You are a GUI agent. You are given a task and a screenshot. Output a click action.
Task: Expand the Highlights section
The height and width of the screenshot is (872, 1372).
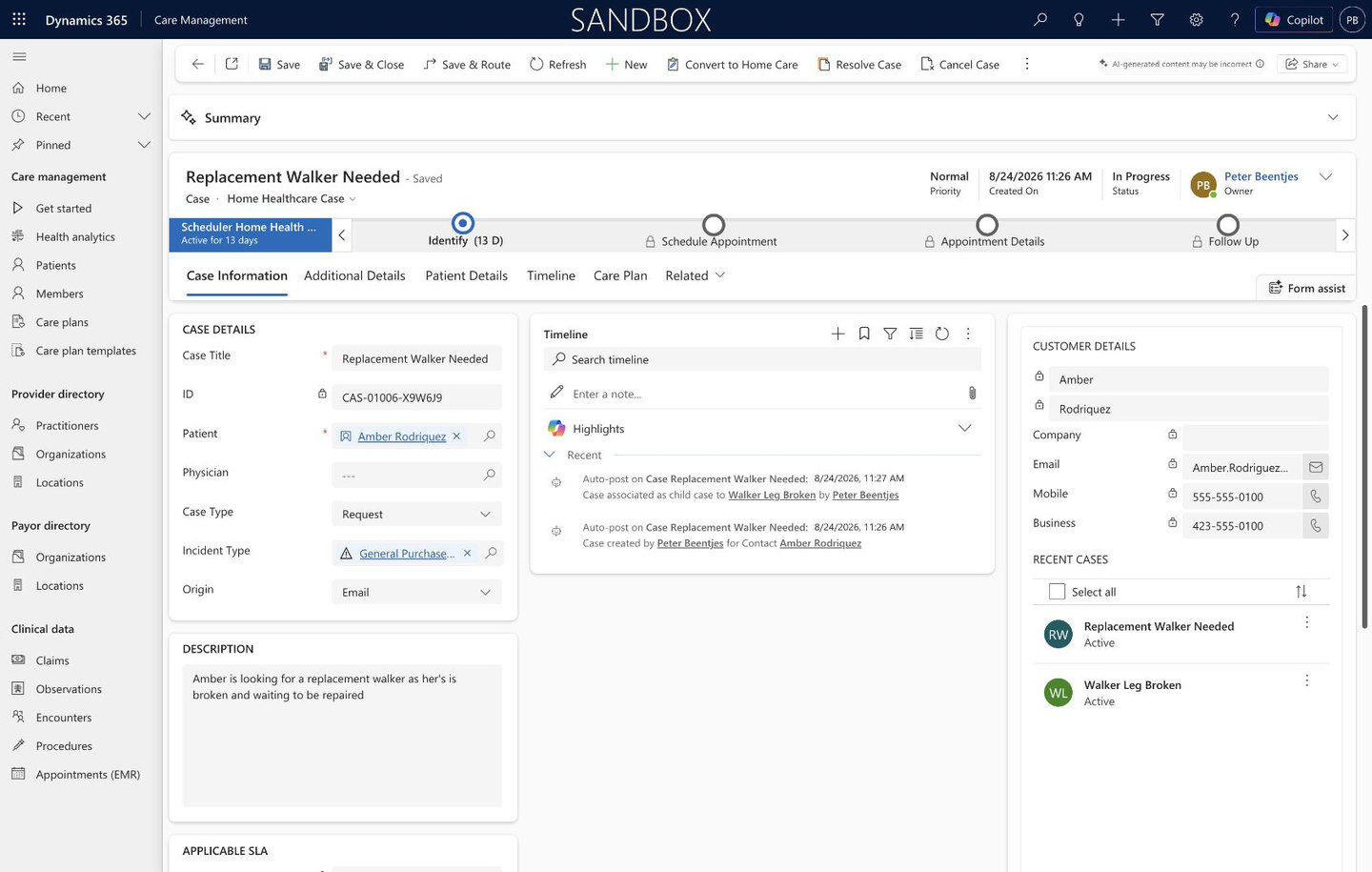[964, 428]
